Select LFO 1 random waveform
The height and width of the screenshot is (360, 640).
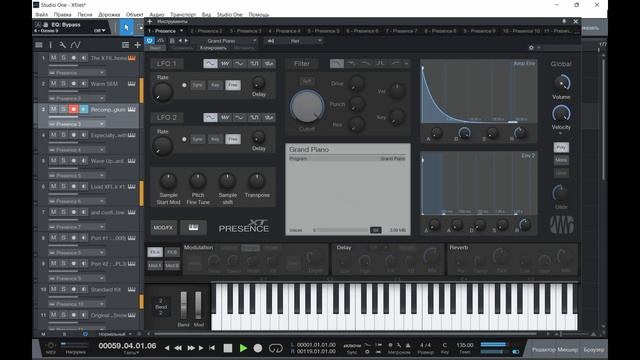click(x=269, y=64)
